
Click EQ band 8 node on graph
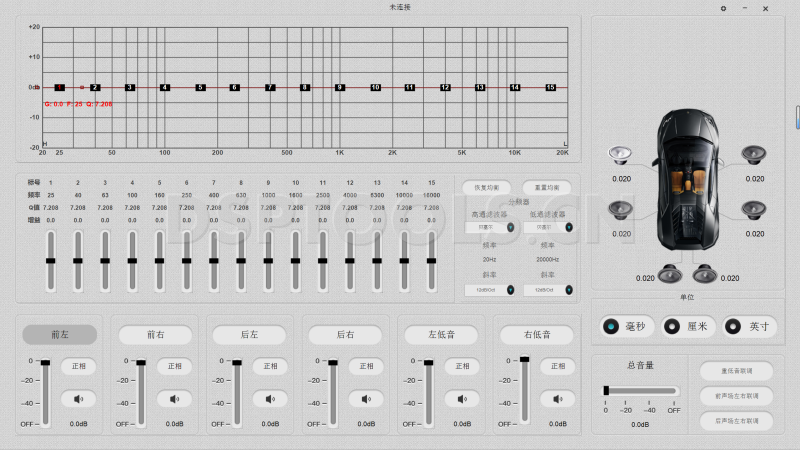click(305, 88)
